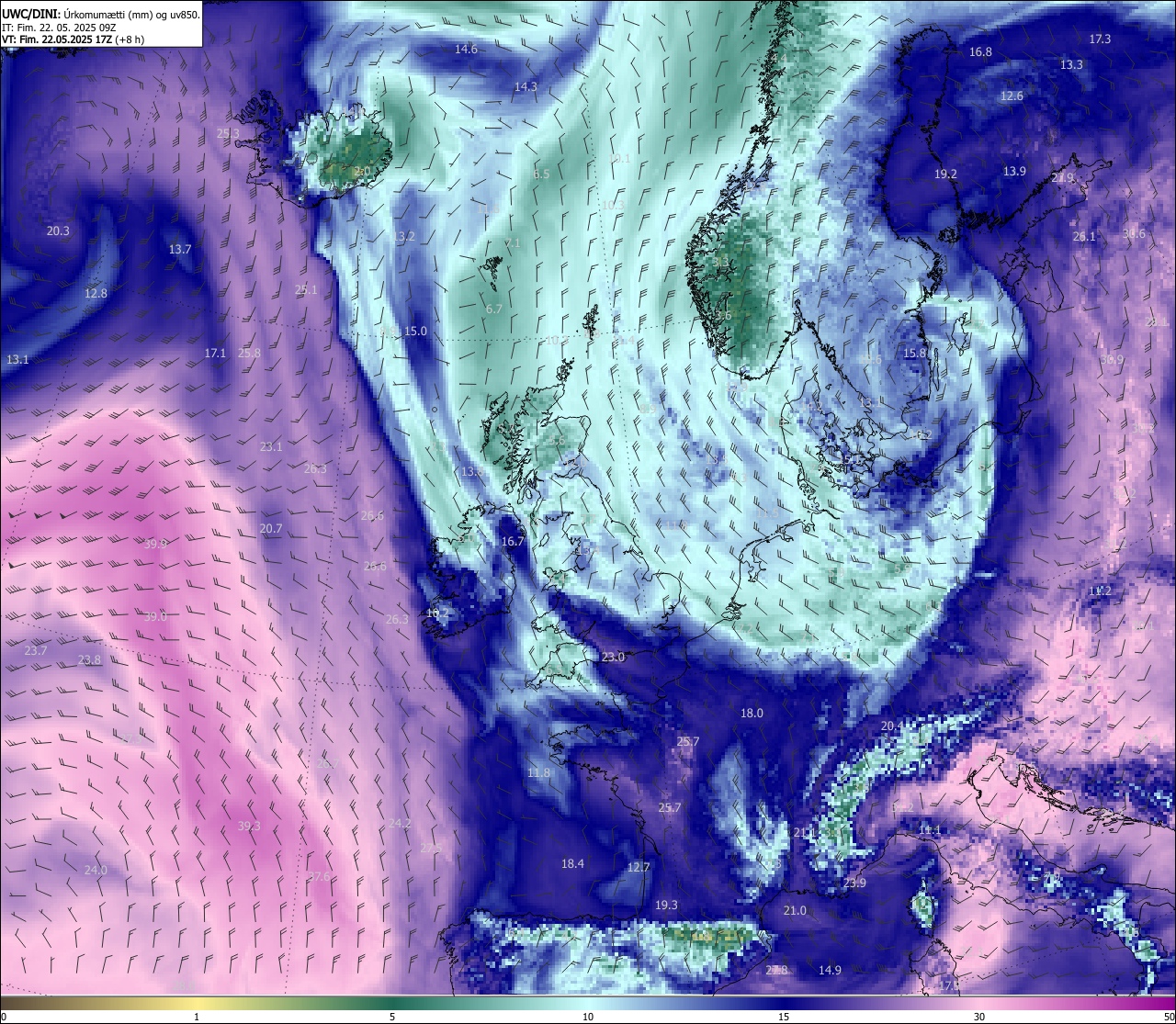This screenshot has width=1176, height=1024.
Task: Click the 39.3 value label
Action: tap(249, 826)
